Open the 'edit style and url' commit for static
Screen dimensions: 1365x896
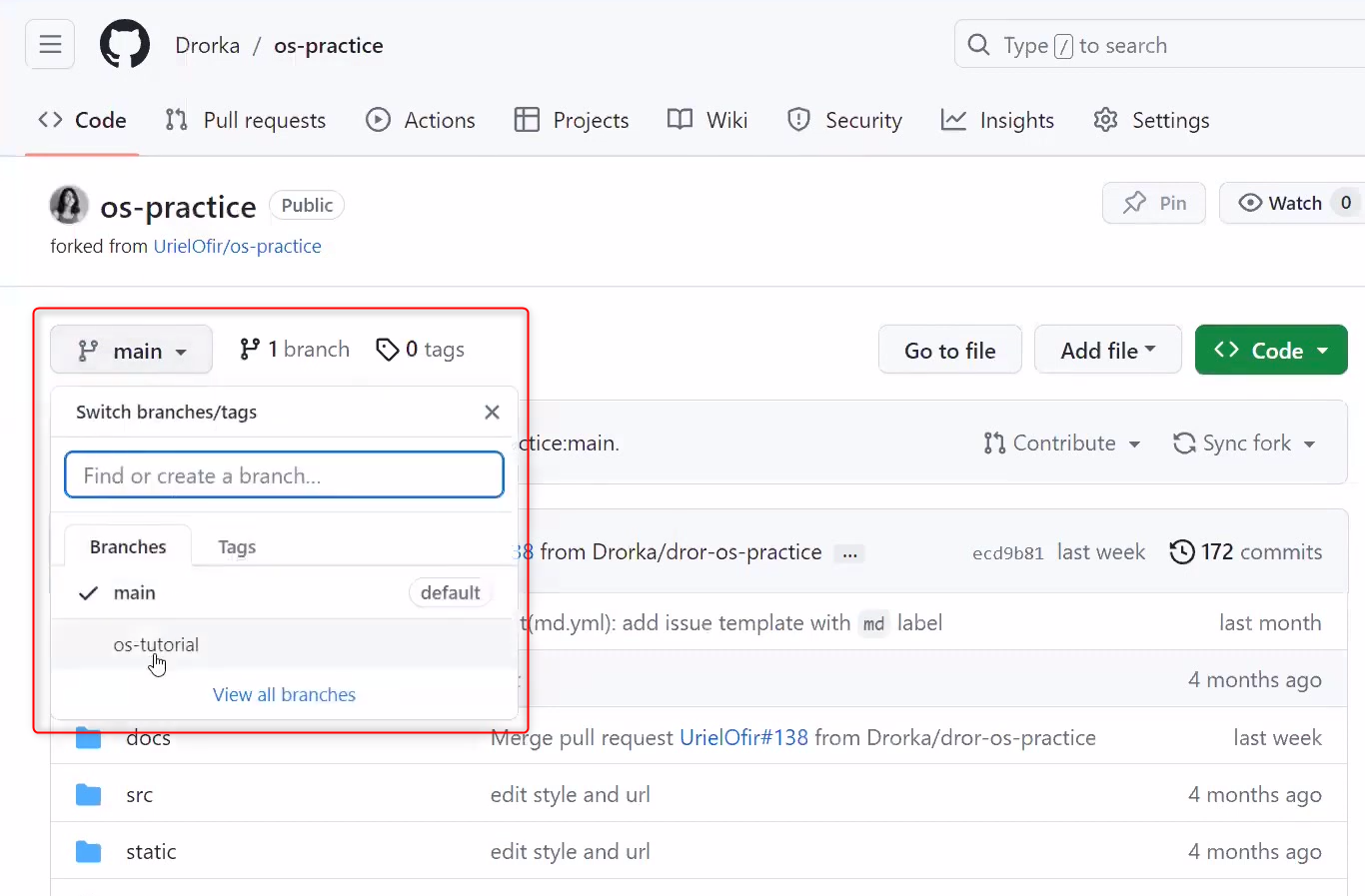571,852
